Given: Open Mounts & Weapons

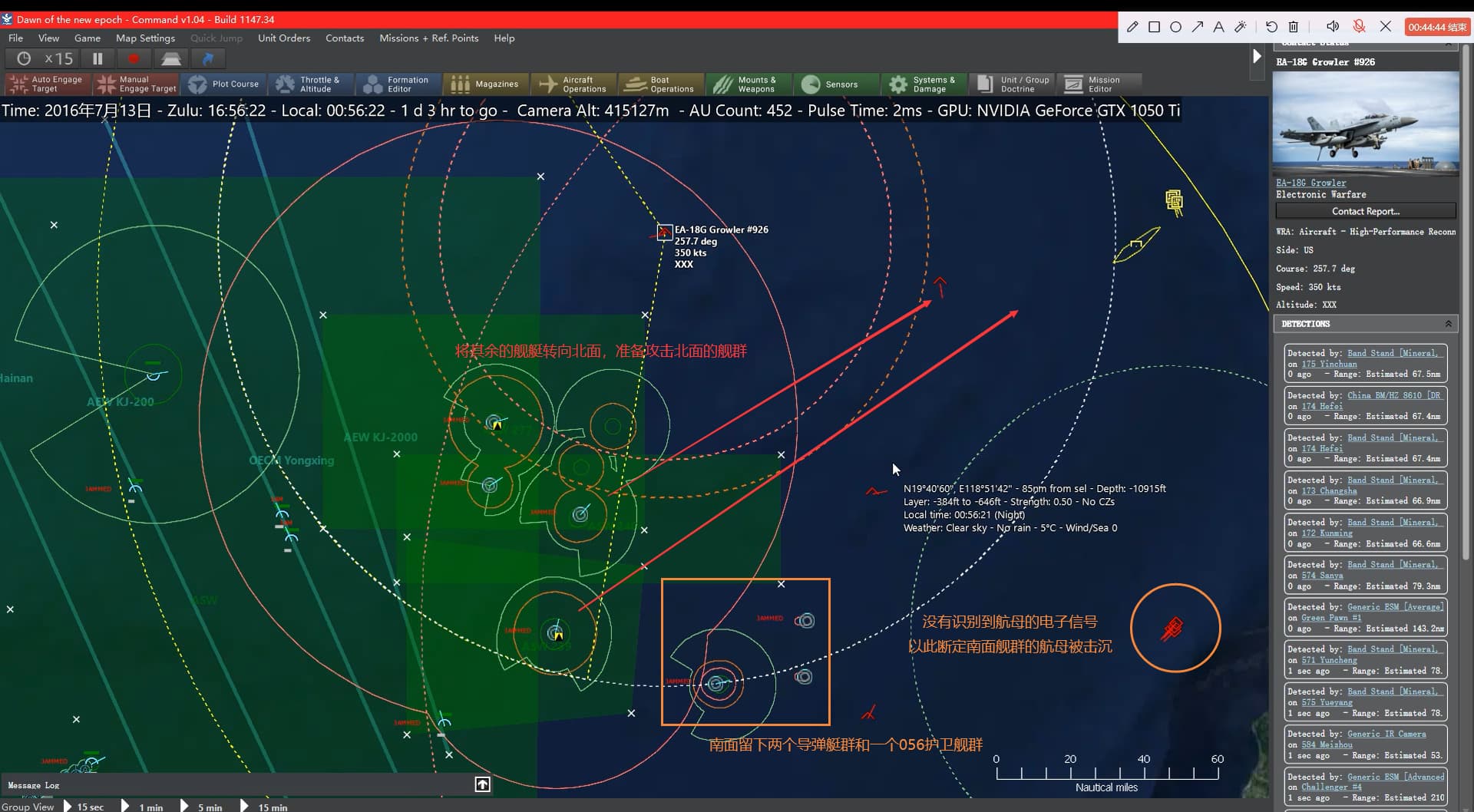Looking at the screenshot, I should click(749, 84).
